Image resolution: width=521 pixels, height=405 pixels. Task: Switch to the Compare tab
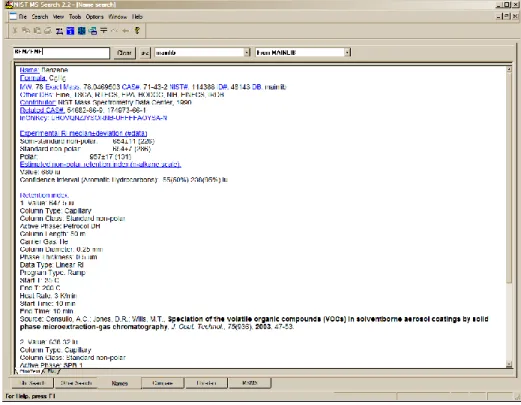[163, 383]
